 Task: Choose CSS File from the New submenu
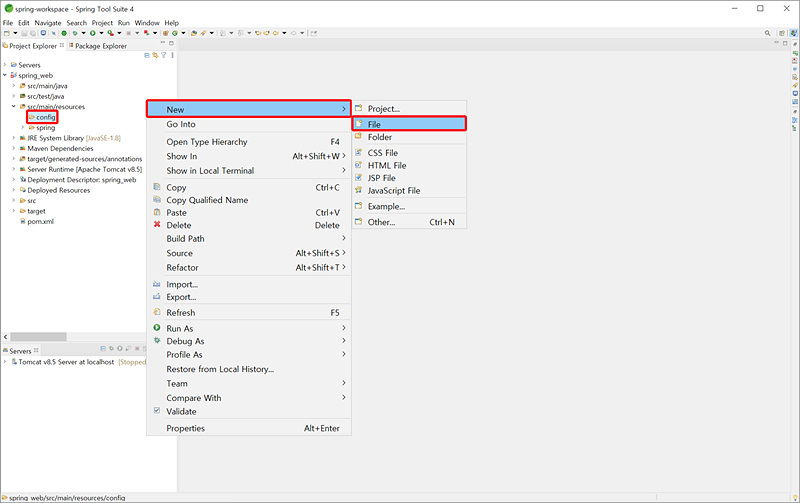tap(409, 153)
